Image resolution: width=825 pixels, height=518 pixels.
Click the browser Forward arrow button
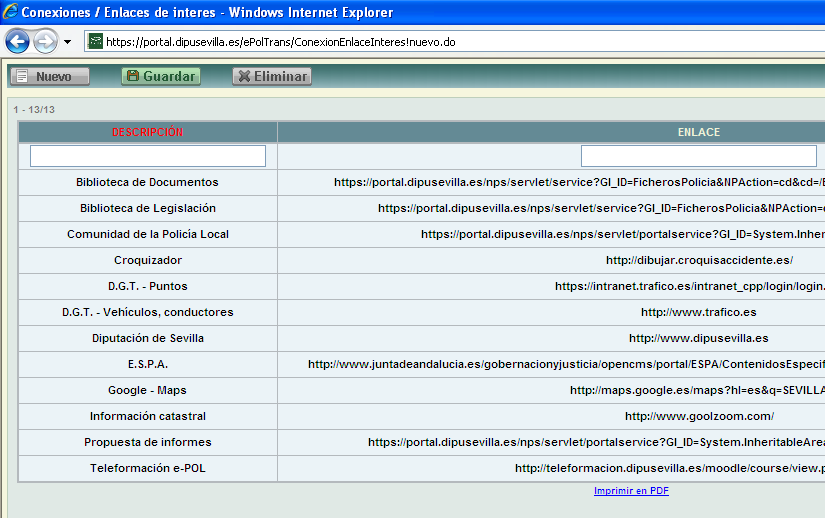coord(45,42)
